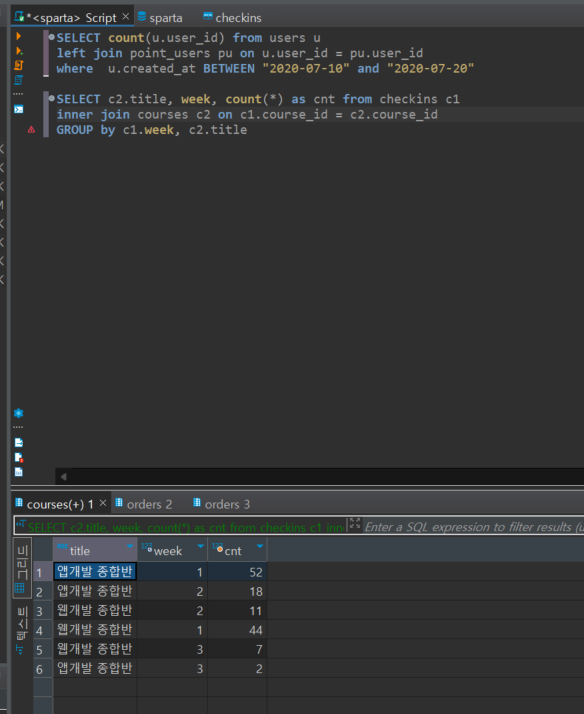The image size is (584, 714).
Task: Select the cnt cell with value 2
Action: pos(237,669)
